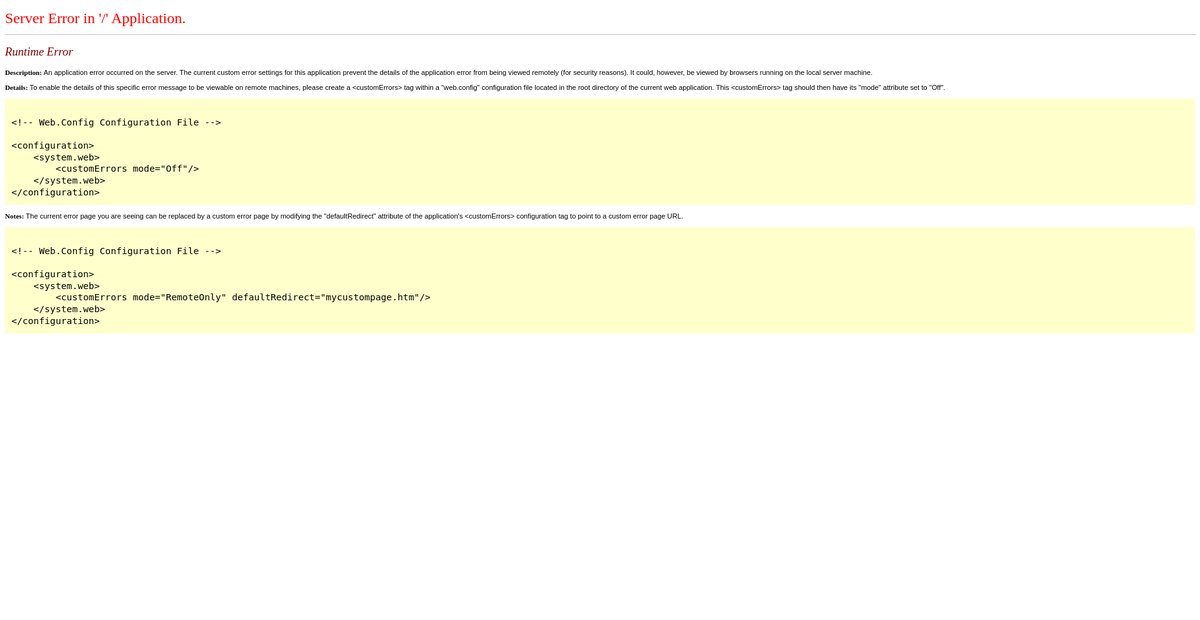
Task: Click the closing configuration tag in the first code block
Action: [56, 192]
